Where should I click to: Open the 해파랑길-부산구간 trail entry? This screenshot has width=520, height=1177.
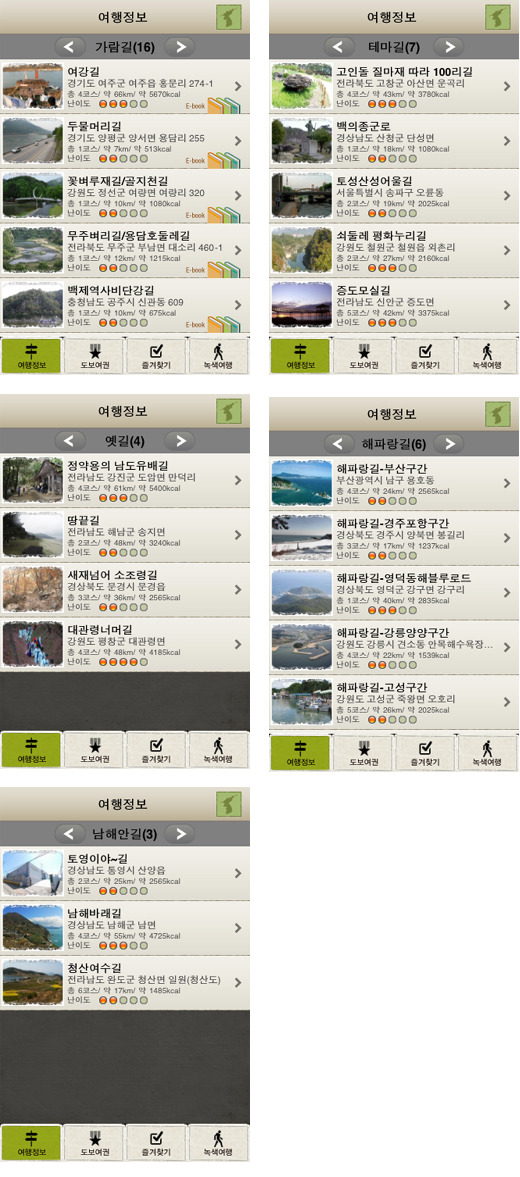tap(394, 483)
